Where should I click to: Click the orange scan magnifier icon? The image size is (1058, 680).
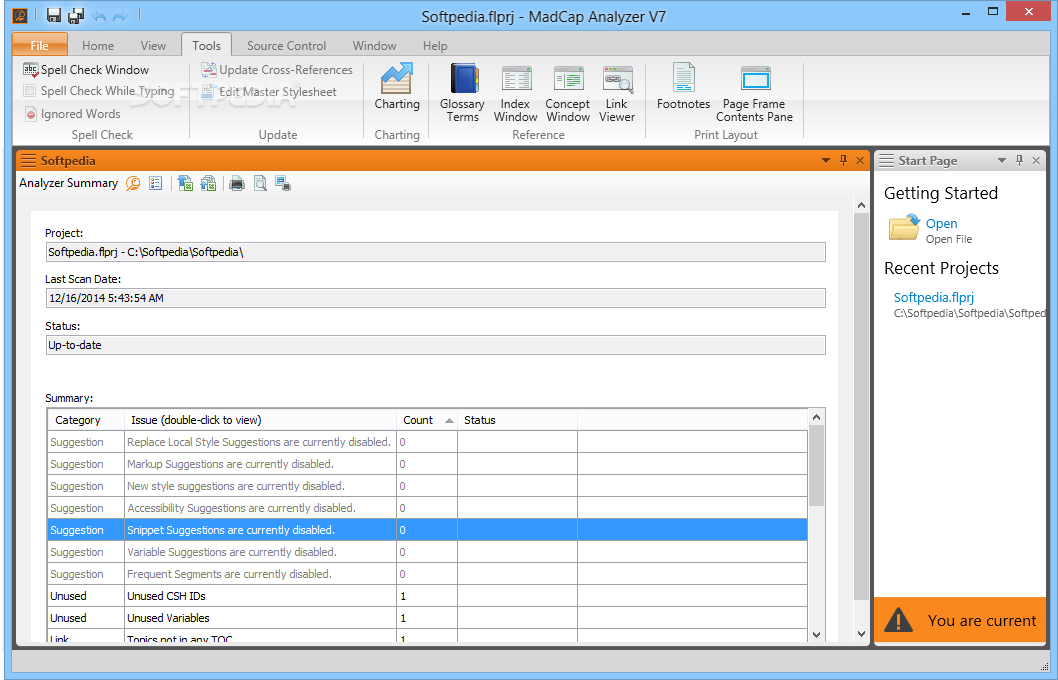click(133, 183)
